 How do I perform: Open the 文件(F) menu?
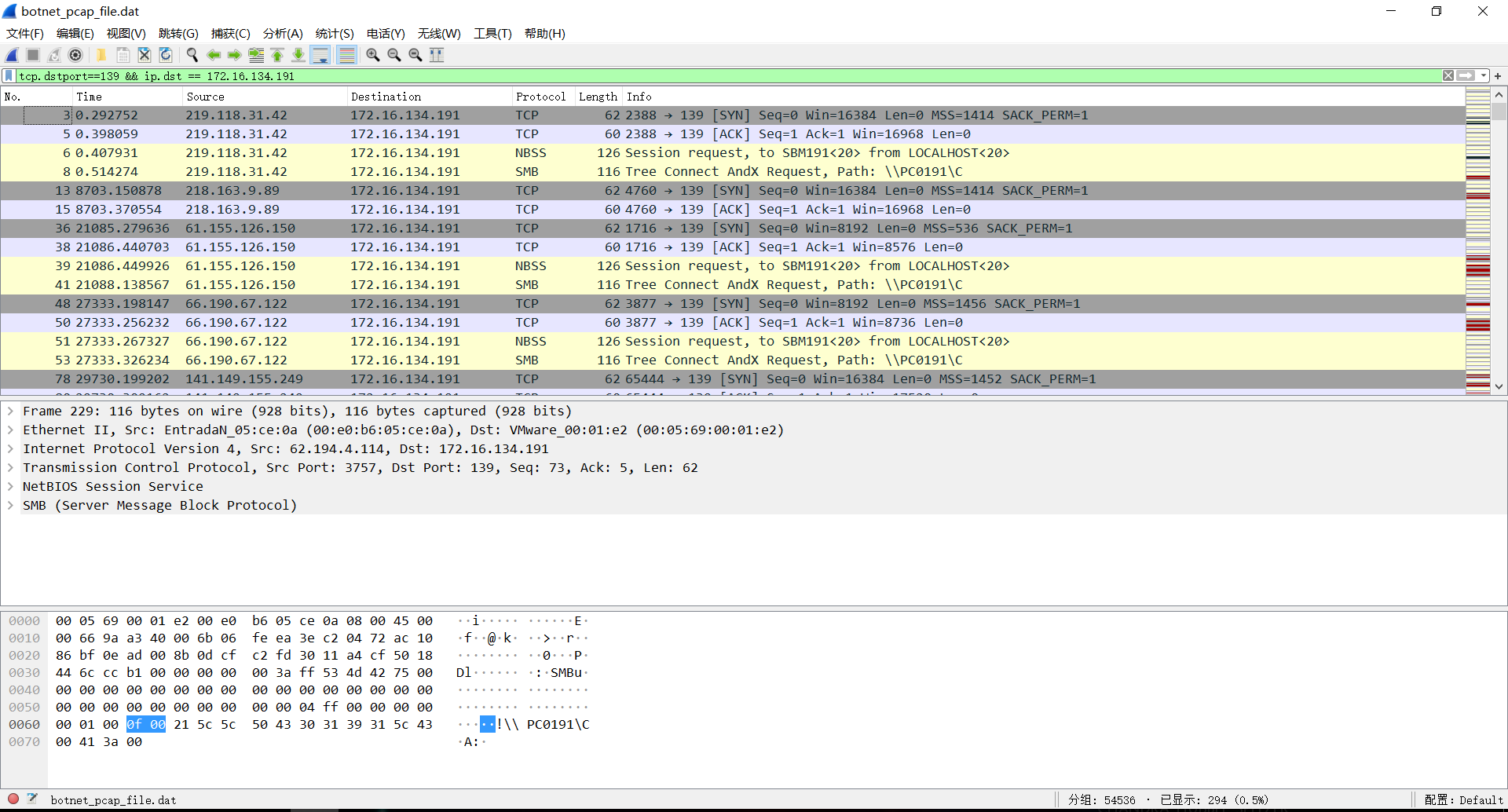click(x=25, y=34)
